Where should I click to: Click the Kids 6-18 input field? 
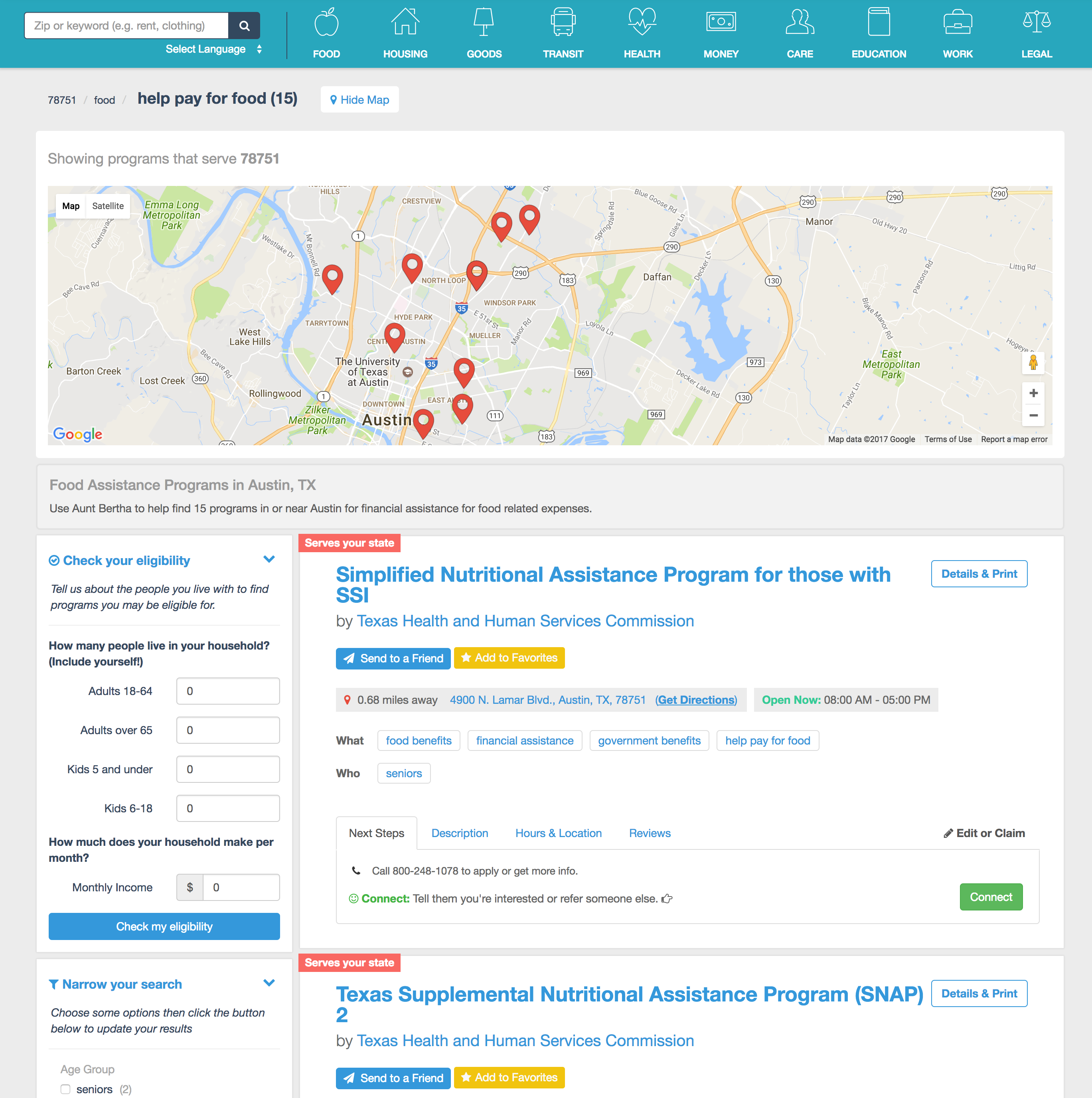(228, 808)
